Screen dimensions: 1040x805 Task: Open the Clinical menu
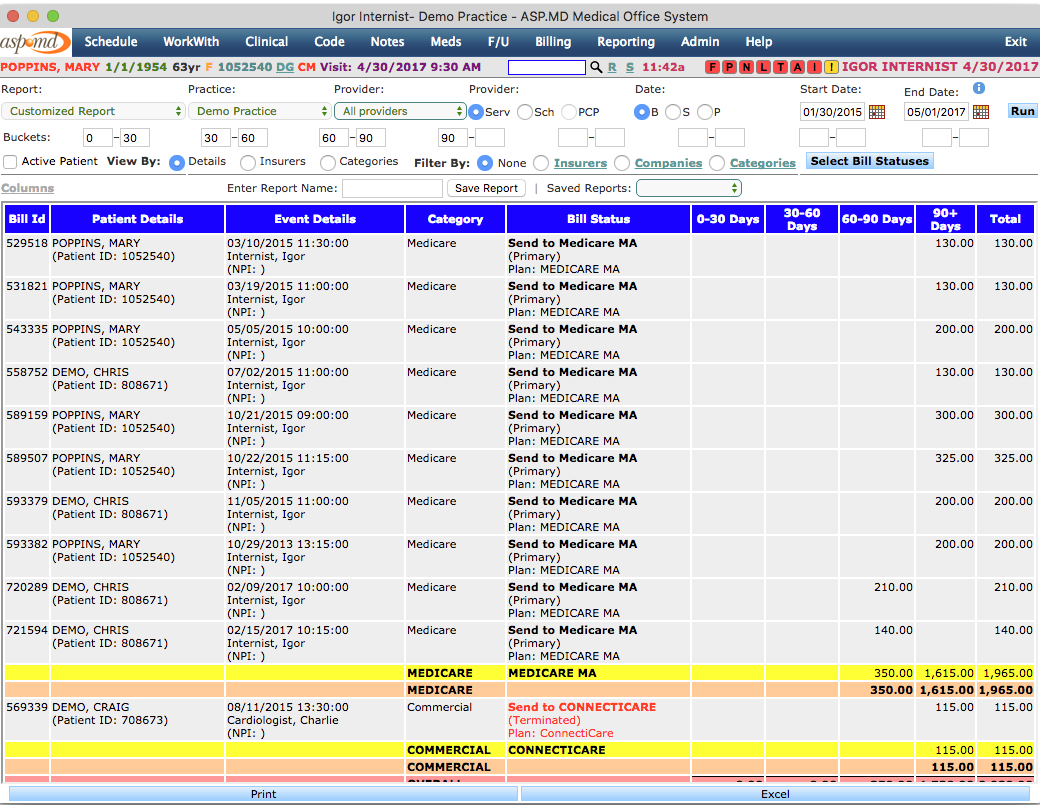coord(267,42)
